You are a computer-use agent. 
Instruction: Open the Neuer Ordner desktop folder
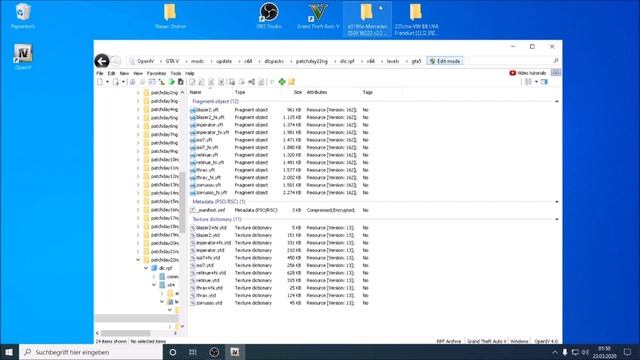170,16
